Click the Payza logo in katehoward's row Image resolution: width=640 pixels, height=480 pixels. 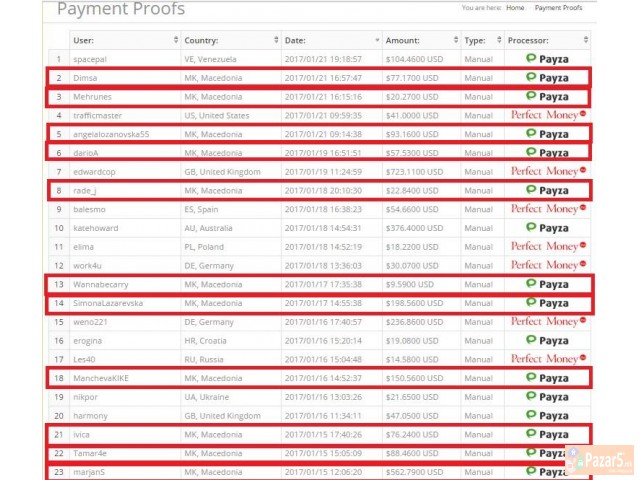pos(547,228)
